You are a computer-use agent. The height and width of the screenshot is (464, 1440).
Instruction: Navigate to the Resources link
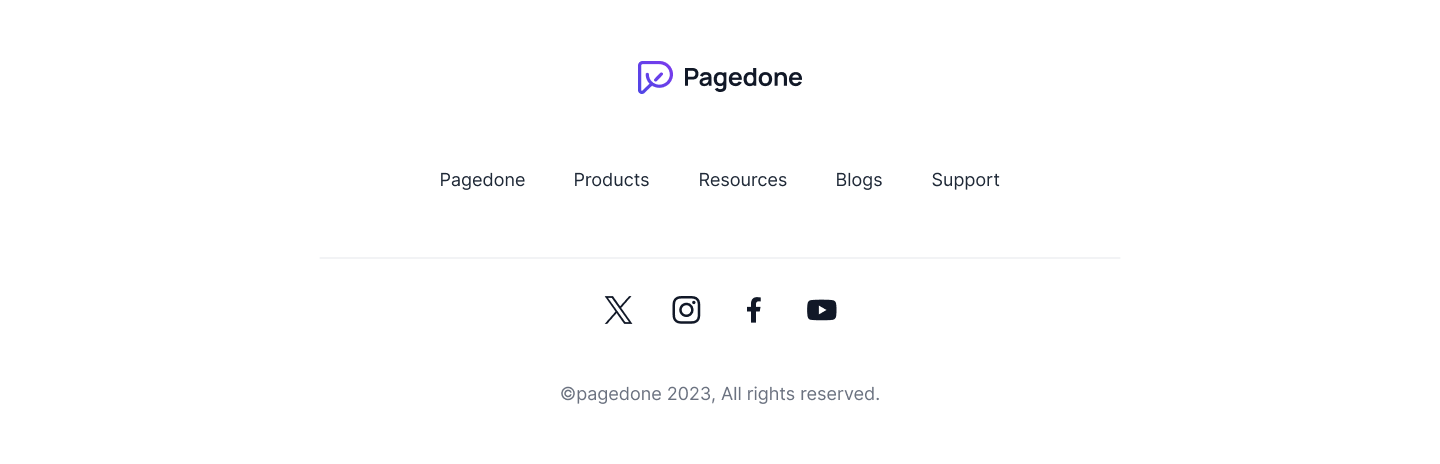tap(742, 180)
